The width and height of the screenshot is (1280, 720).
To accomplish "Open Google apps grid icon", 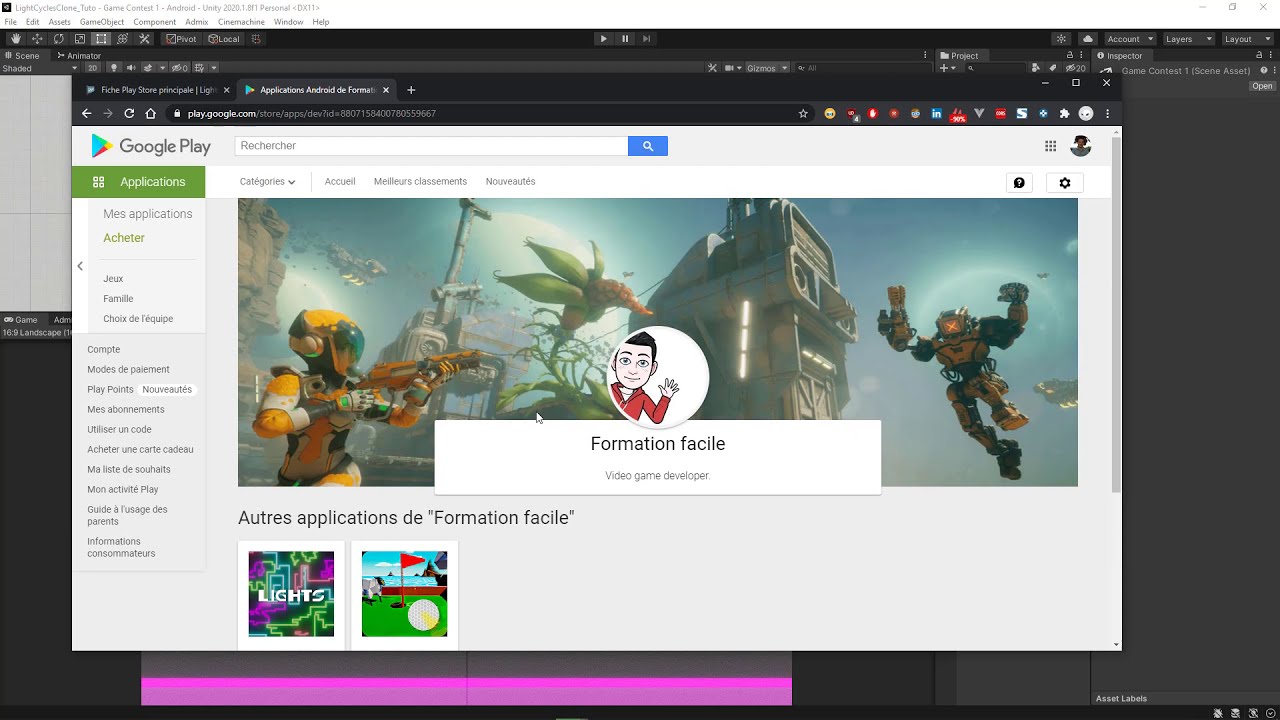I will pyautogui.click(x=1050, y=146).
